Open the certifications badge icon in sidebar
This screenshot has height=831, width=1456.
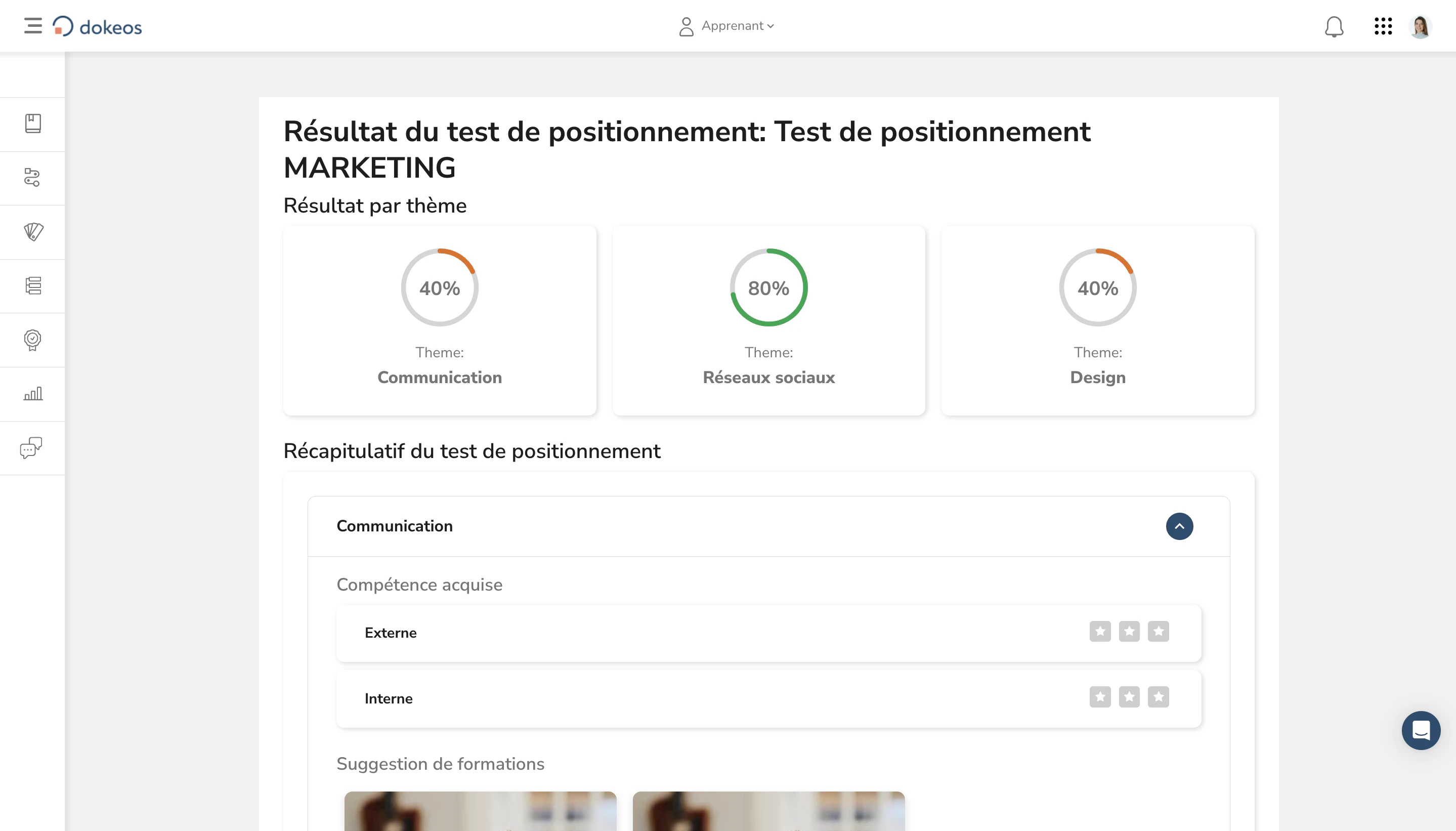pos(32,340)
